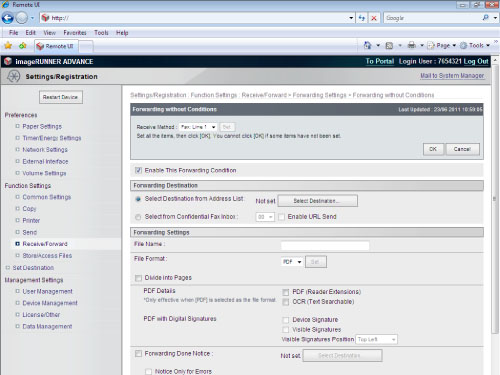Viewport: 500px width, 375px height.
Task: Click the browser Back arrow button
Action: (x=8, y=18)
